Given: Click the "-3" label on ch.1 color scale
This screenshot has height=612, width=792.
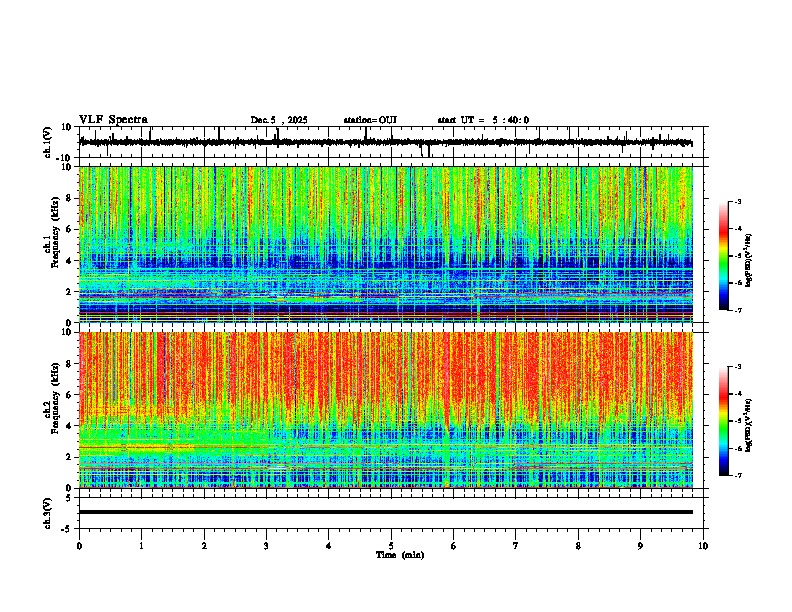Looking at the screenshot, I should [x=737, y=201].
